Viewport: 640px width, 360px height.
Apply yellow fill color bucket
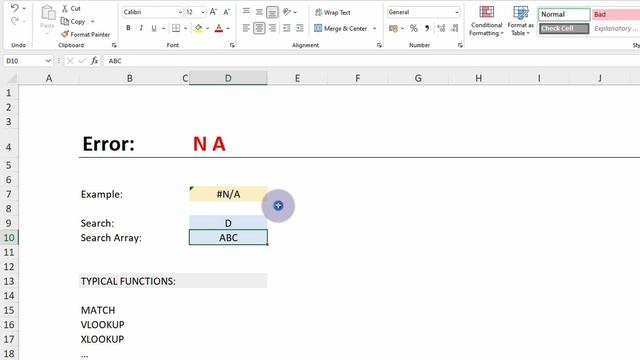(x=198, y=28)
